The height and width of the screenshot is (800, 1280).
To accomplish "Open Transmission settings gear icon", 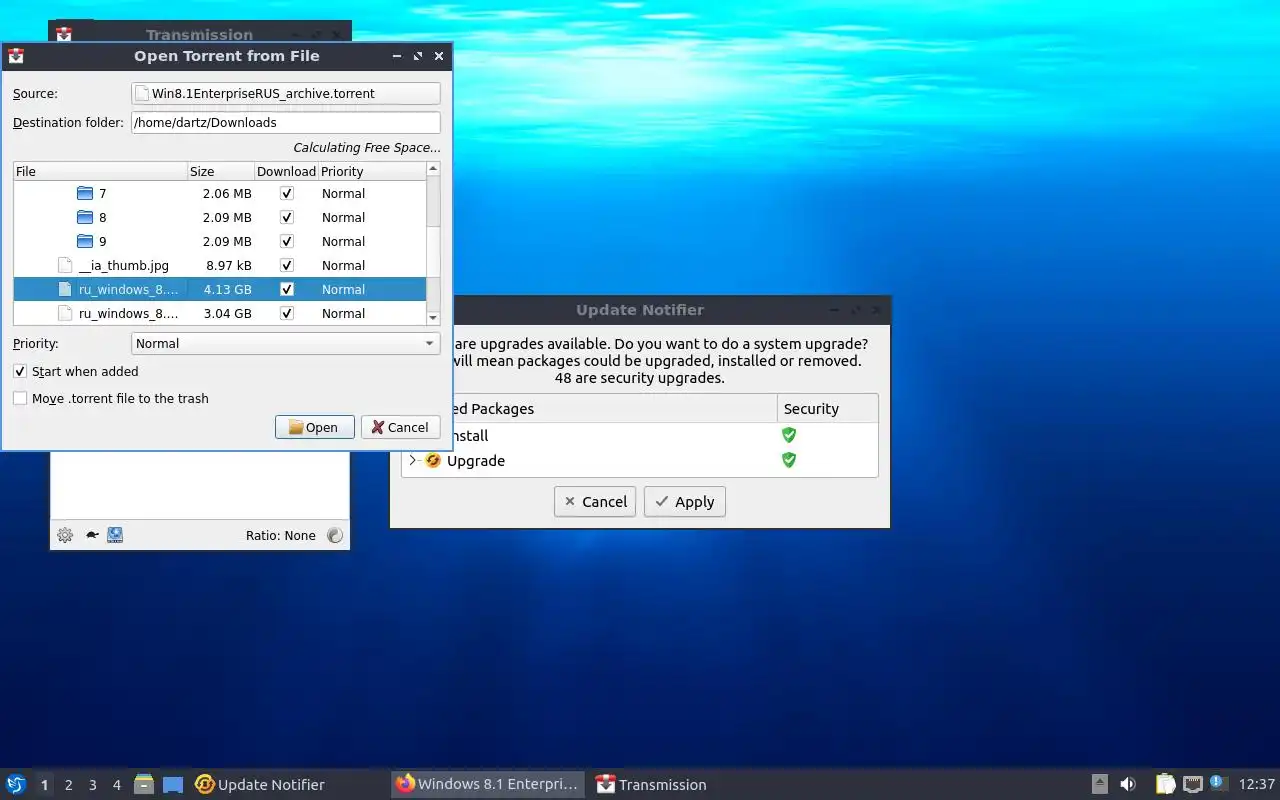I will pyautogui.click(x=65, y=535).
